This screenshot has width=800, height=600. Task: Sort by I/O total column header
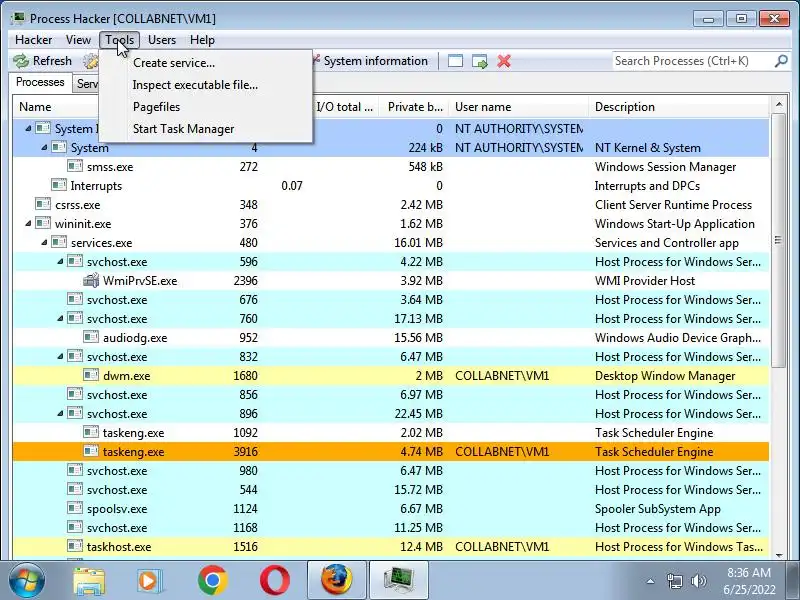(345, 107)
